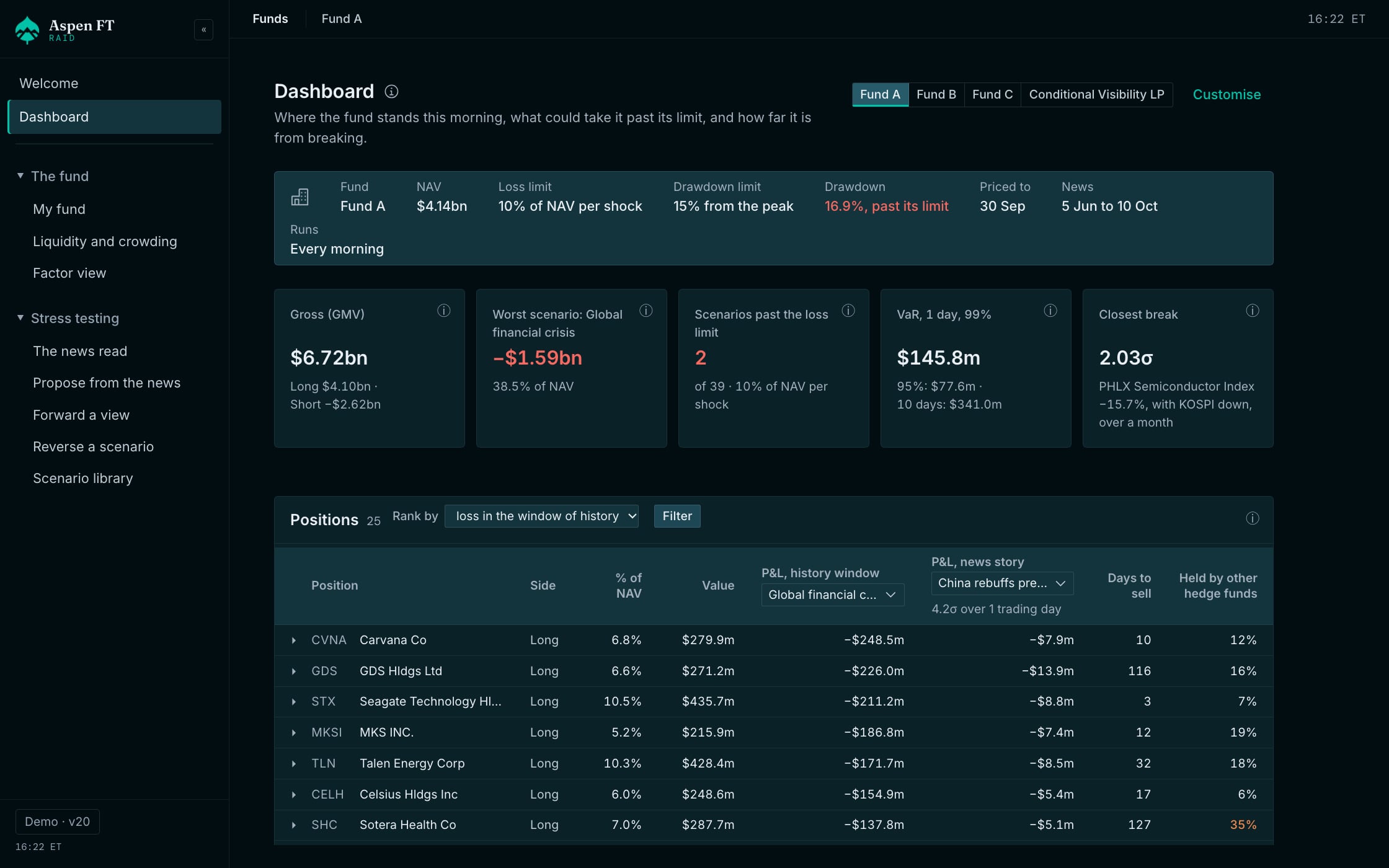Open info icon on Closest break card
This screenshot has width=1389, height=868.
[1253, 311]
